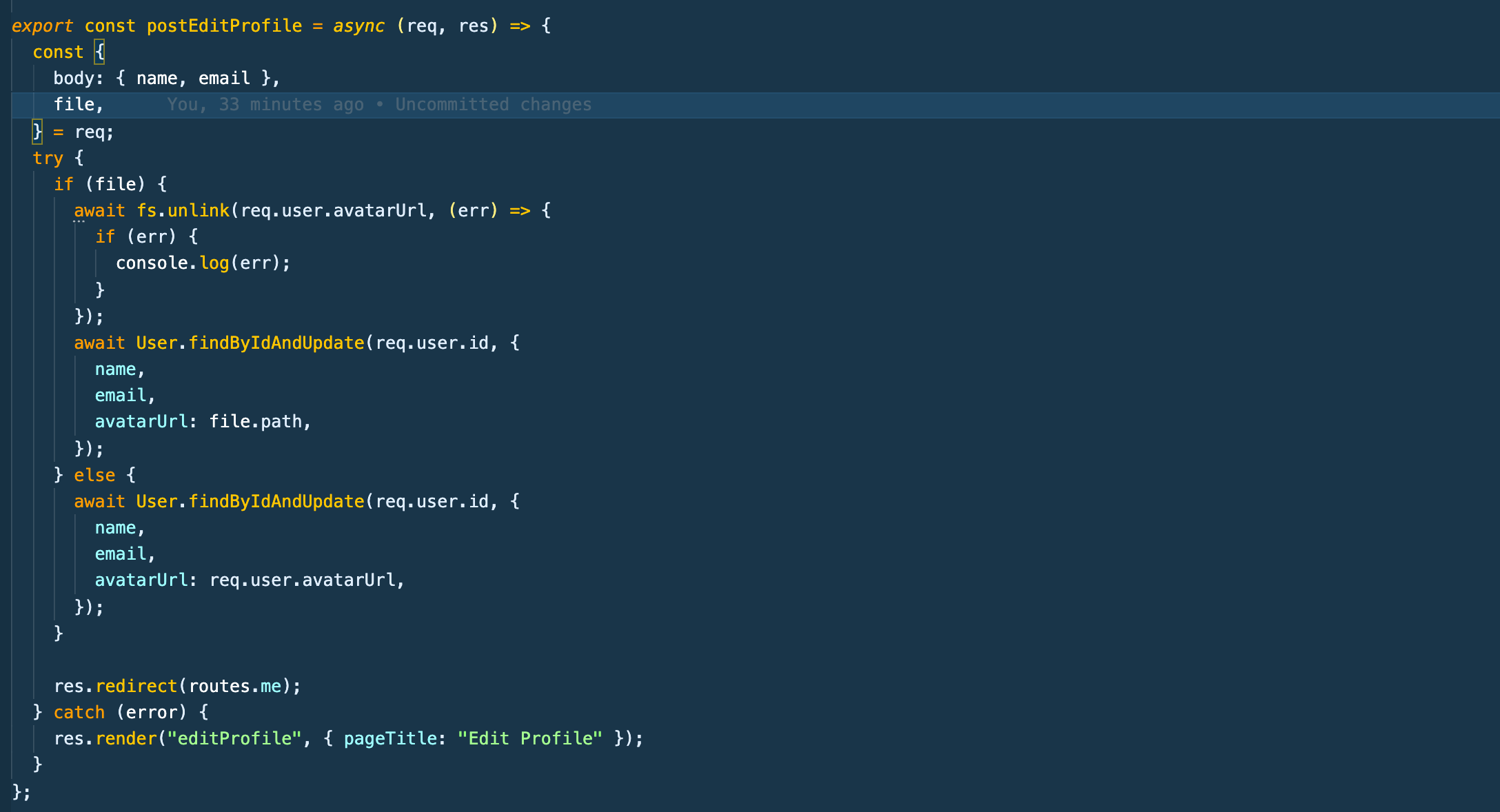The height and width of the screenshot is (812, 1500).
Task: Click the postEditProfile function name
Action: click(x=224, y=26)
